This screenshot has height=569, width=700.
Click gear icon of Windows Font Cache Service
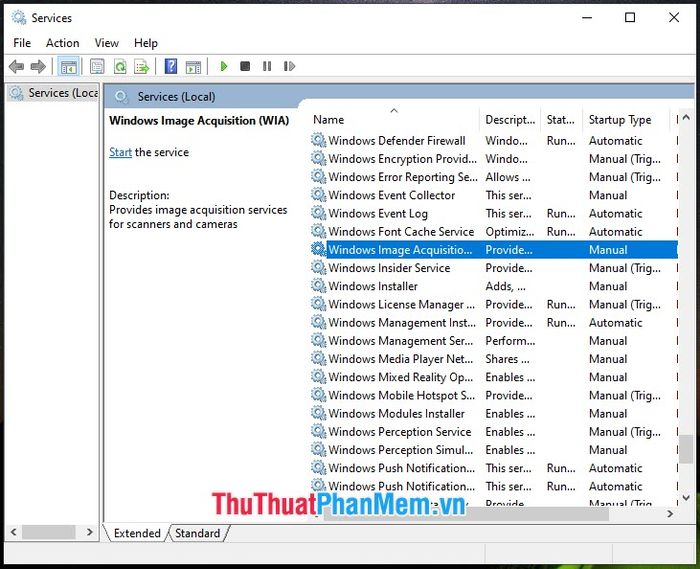click(318, 231)
